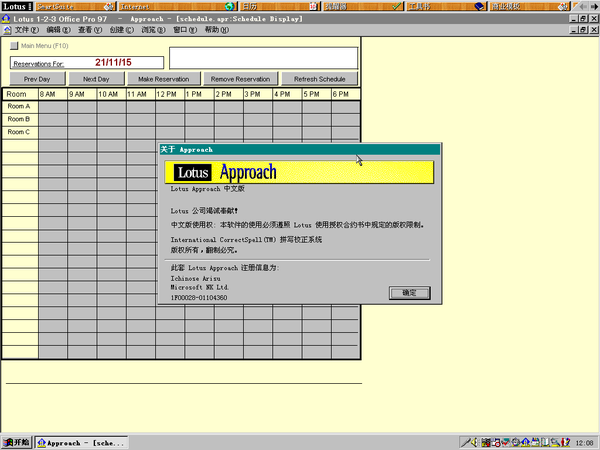Image resolution: width=600 pixels, height=450 pixels.
Task: Click Room B's 10 AM schedule cell
Action: [x=111, y=119]
